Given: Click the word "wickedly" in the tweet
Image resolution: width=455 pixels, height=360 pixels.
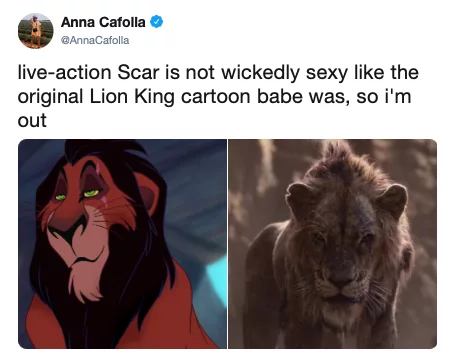Looking at the screenshot, I should pyautogui.click(x=260, y=73).
